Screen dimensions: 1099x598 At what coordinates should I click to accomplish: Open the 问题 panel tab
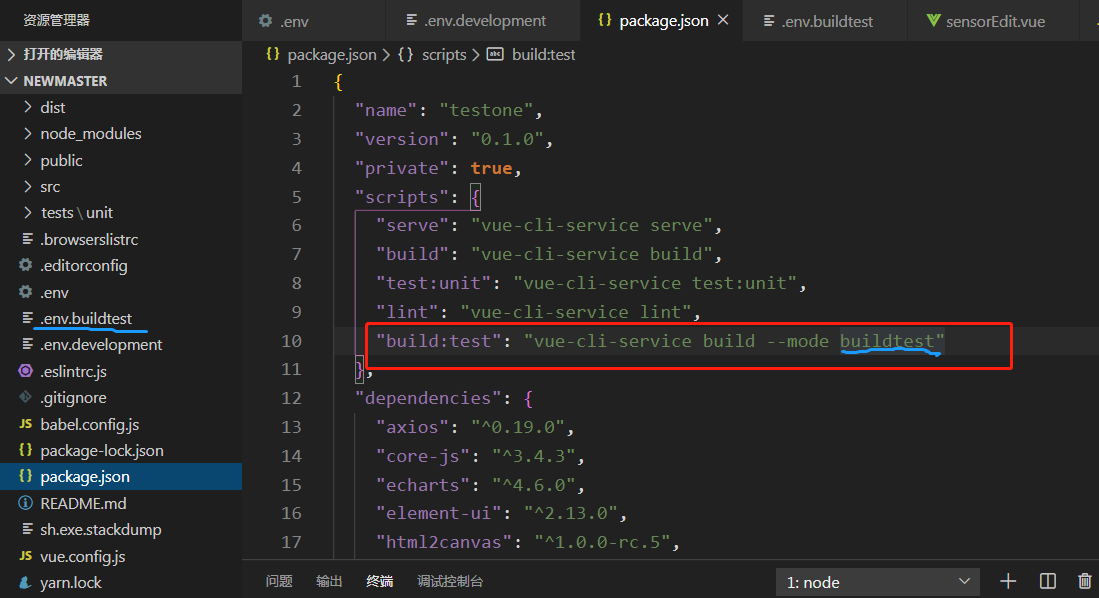279,581
